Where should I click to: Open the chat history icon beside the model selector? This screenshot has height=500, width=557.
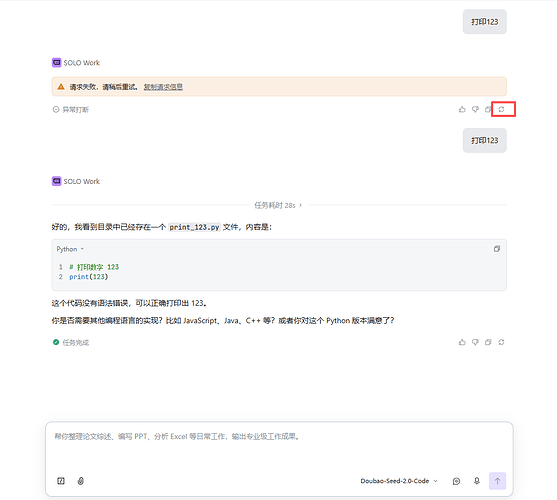pyautogui.click(x=456, y=481)
